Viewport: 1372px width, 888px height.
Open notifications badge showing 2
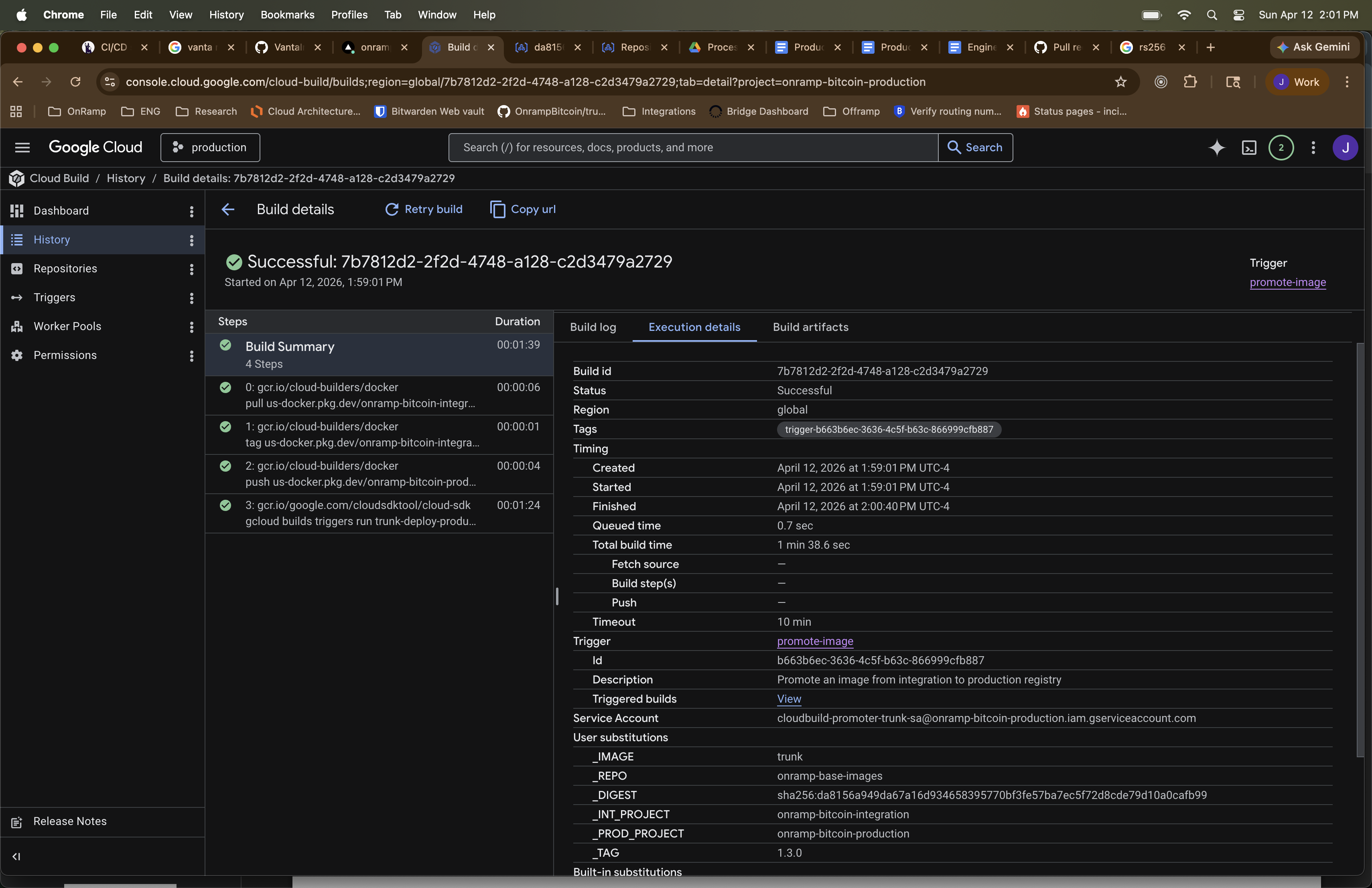coord(1281,148)
